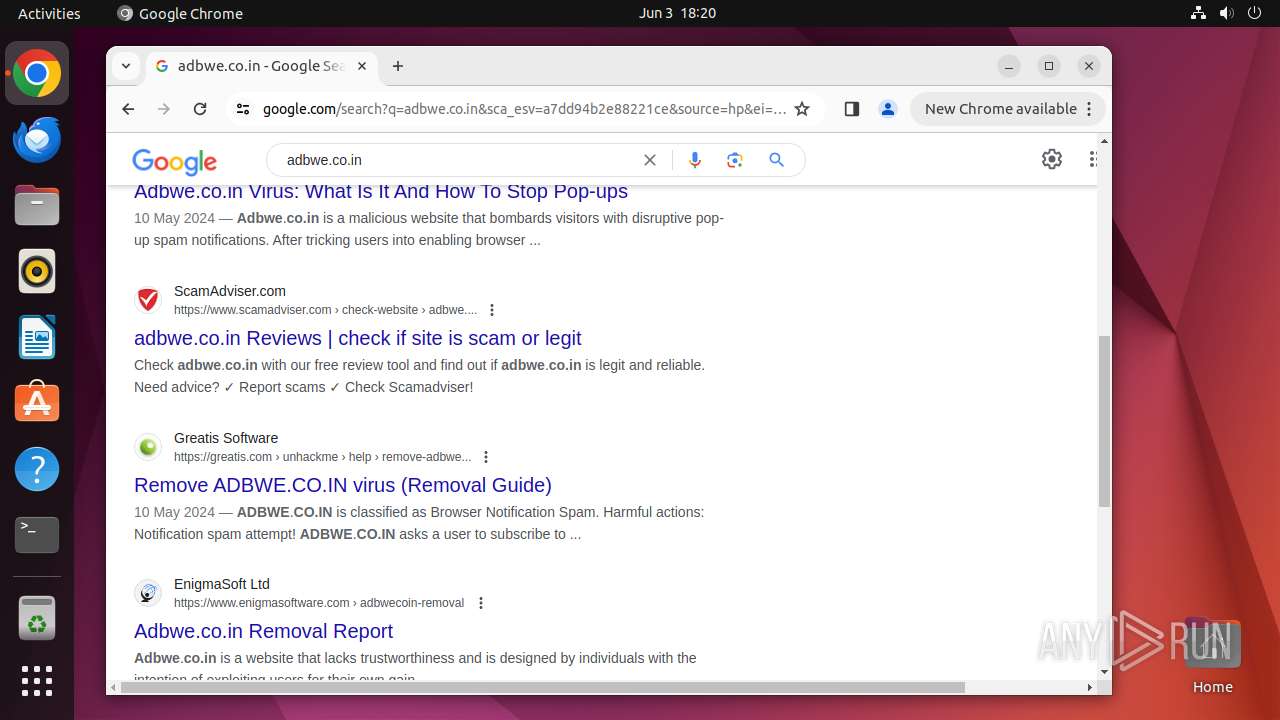This screenshot has height=720, width=1280.
Task: Go back to previous page
Action: click(128, 109)
